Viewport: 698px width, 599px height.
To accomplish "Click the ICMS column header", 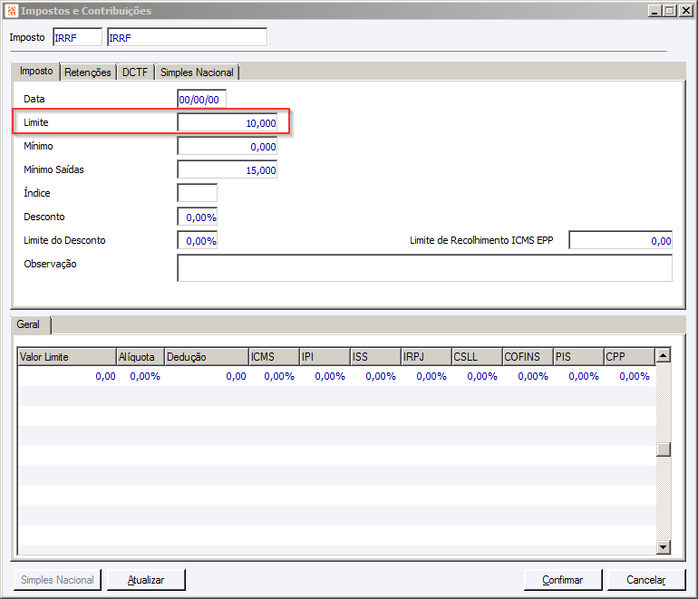I will click(274, 357).
